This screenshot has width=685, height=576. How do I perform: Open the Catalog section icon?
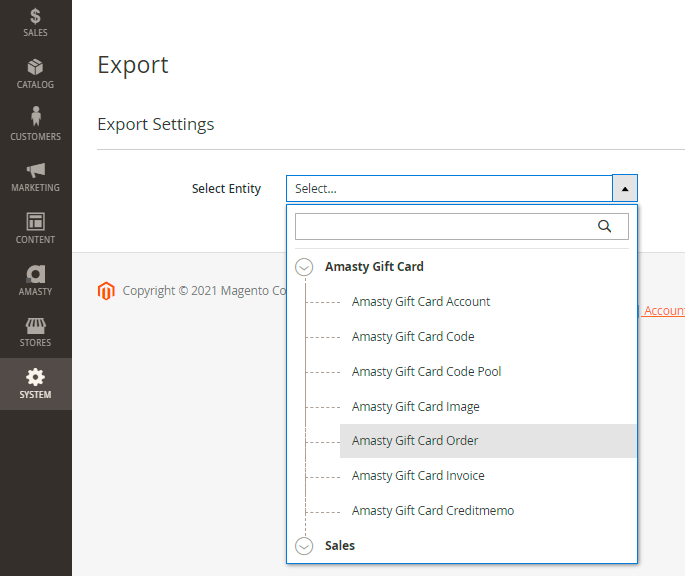coord(35,68)
